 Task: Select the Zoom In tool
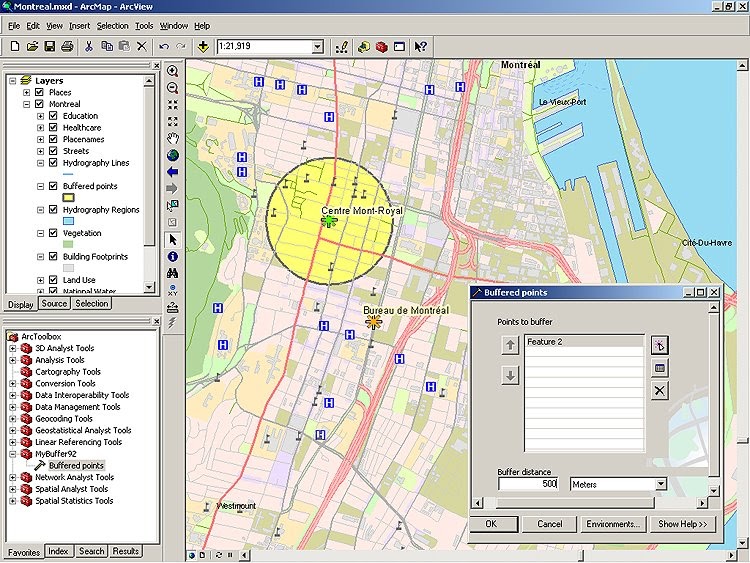[x=173, y=72]
